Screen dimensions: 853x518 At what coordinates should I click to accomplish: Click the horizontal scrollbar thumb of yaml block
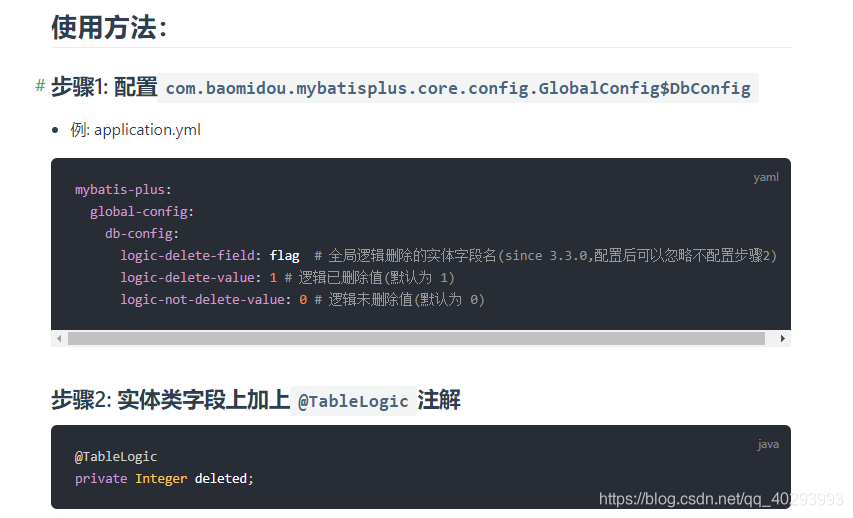coord(416,338)
